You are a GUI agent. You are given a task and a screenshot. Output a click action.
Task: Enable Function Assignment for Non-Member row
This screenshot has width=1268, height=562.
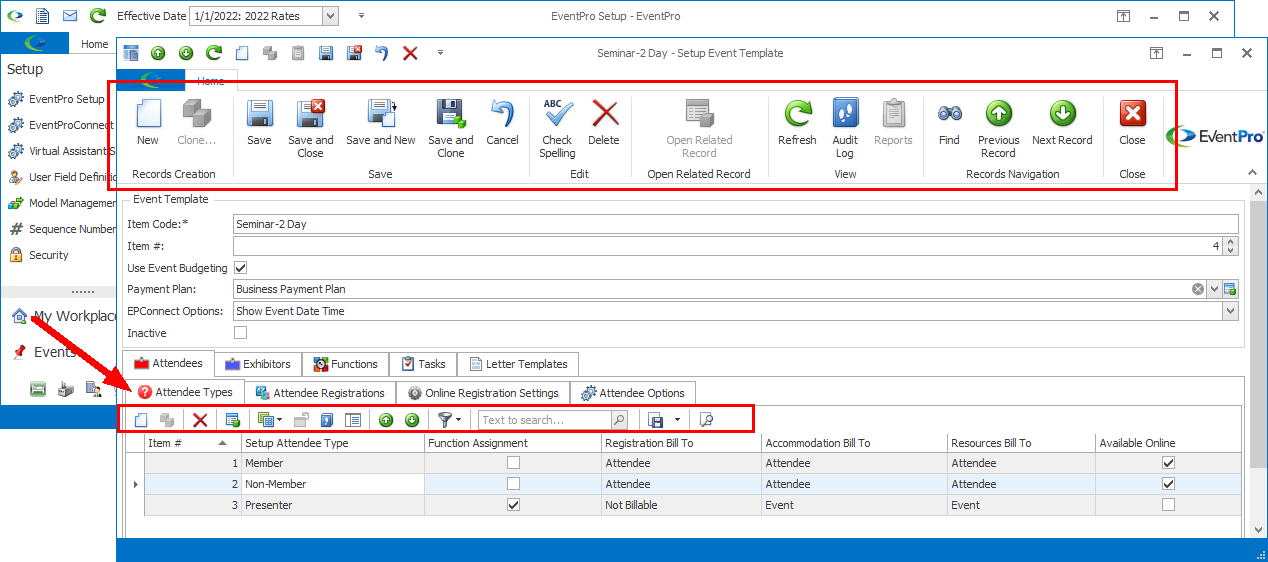point(513,484)
